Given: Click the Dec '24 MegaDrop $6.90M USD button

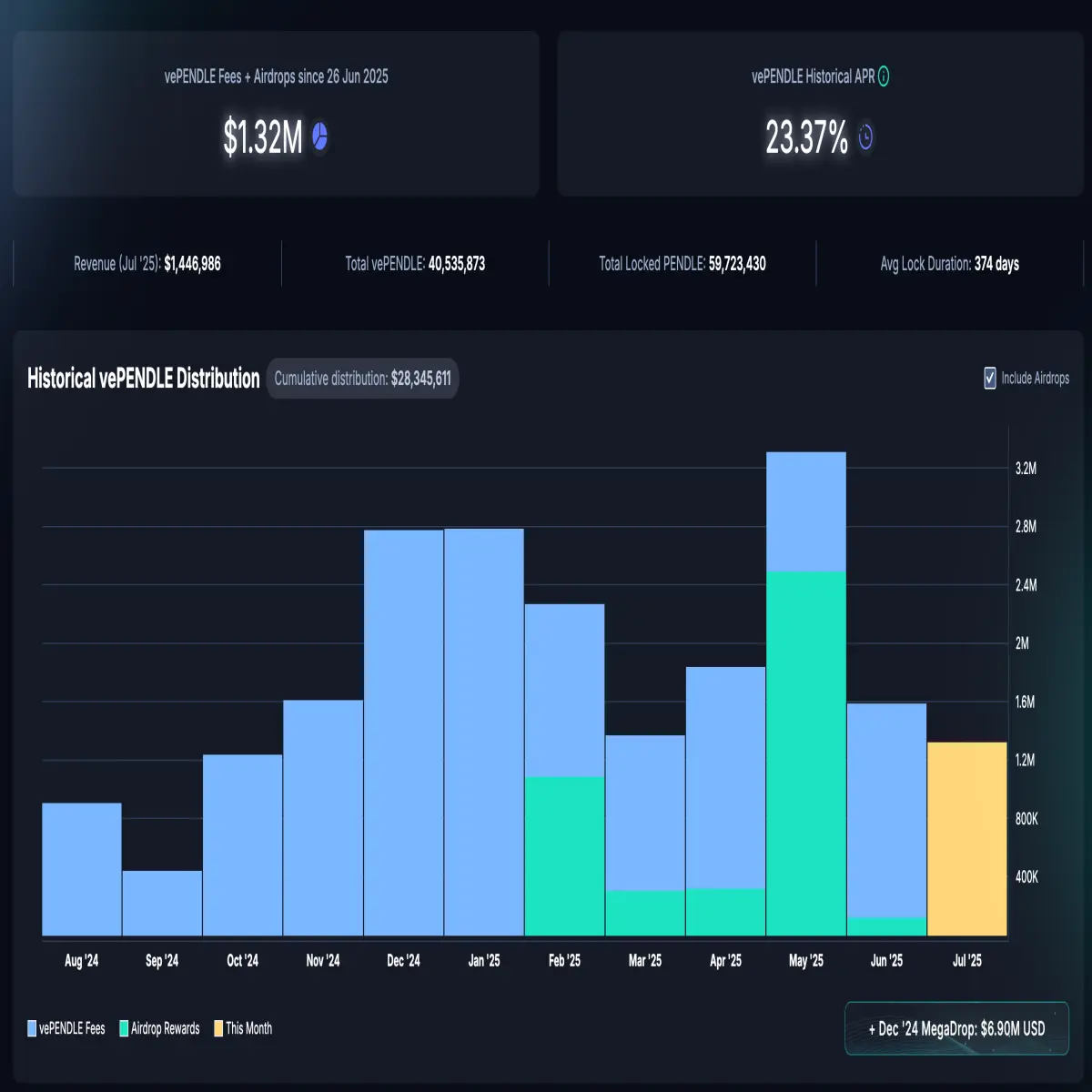Looking at the screenshot, I should pos(956,1028).
